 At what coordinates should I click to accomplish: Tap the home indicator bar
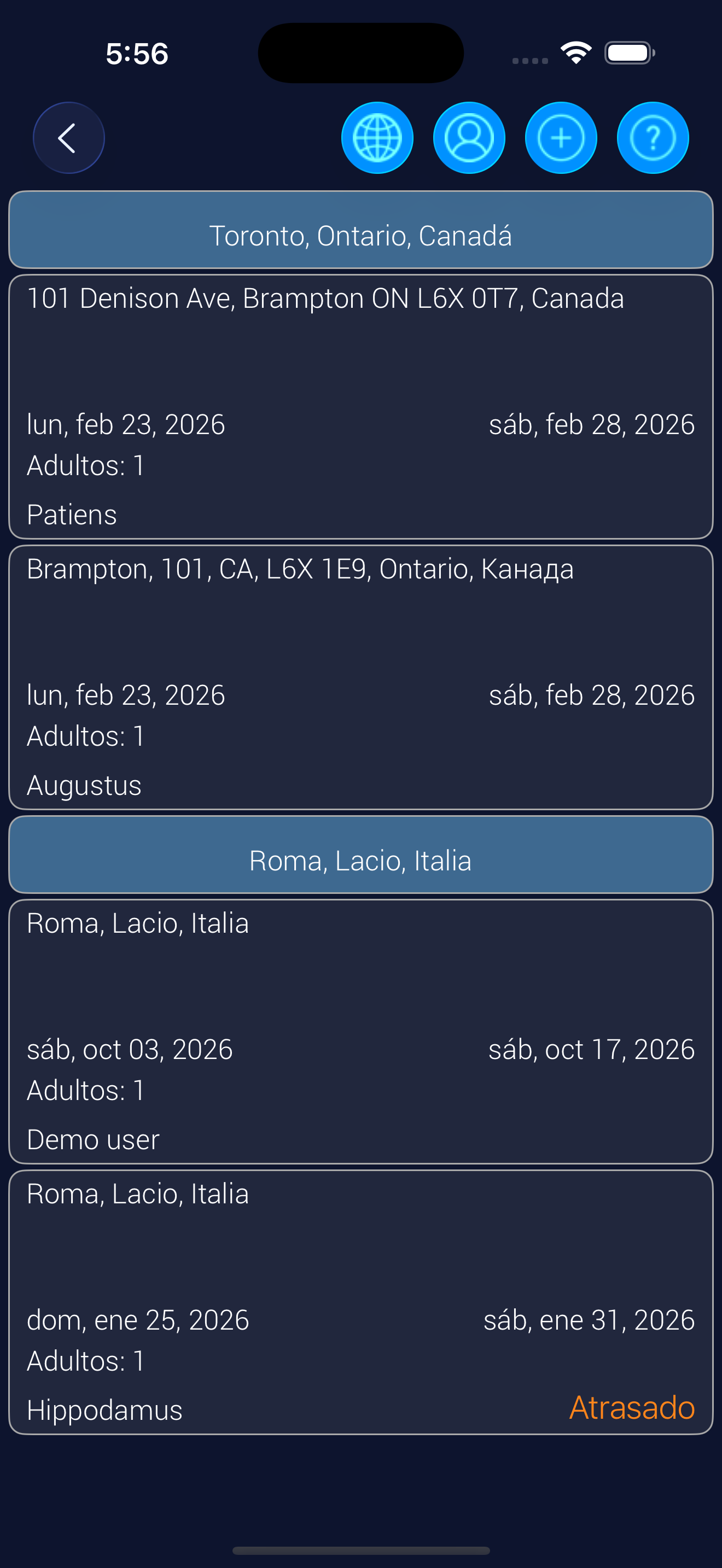point(360,1550)
